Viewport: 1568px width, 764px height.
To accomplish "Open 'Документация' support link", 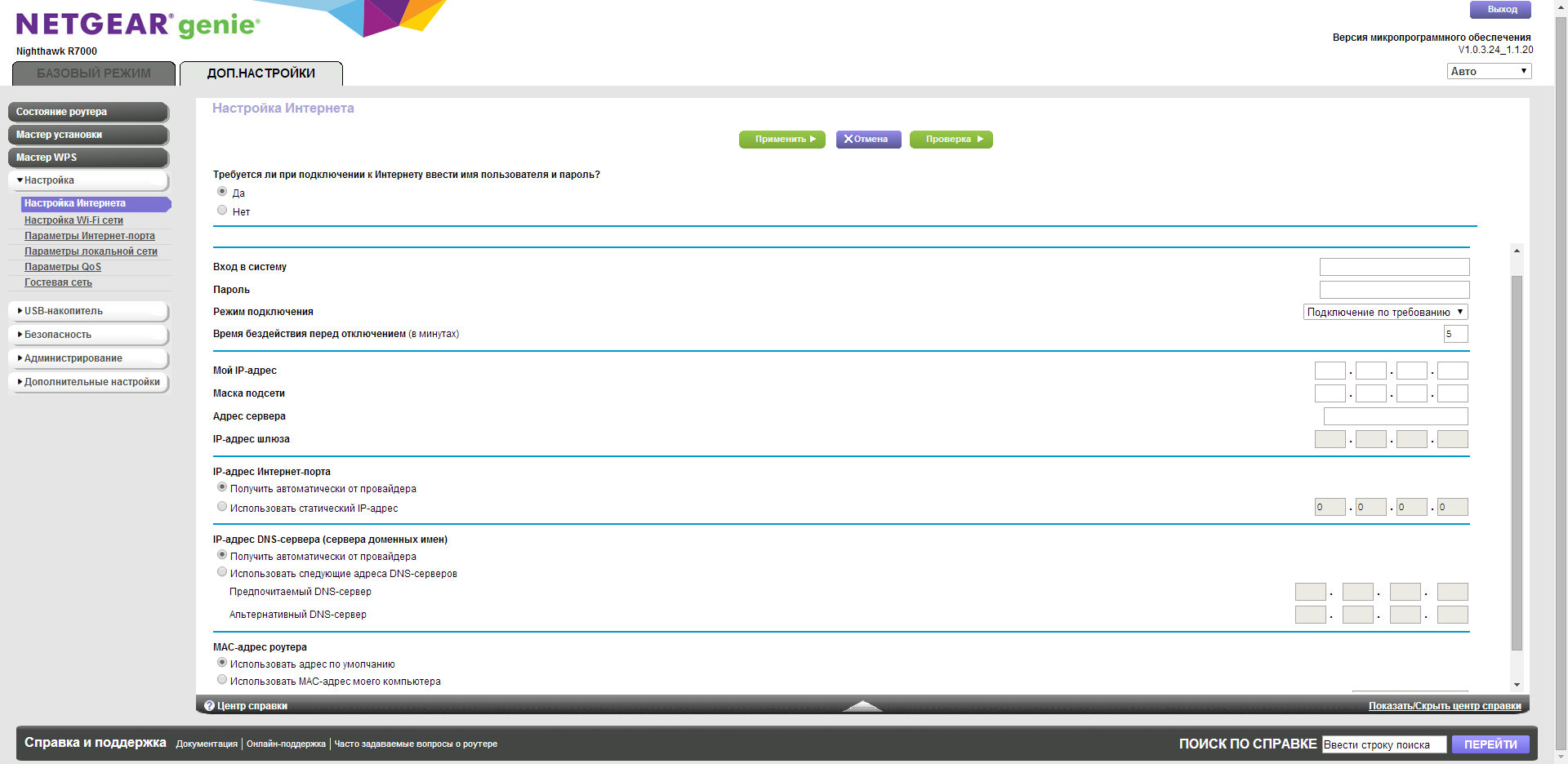I will (x=207, y=744).
